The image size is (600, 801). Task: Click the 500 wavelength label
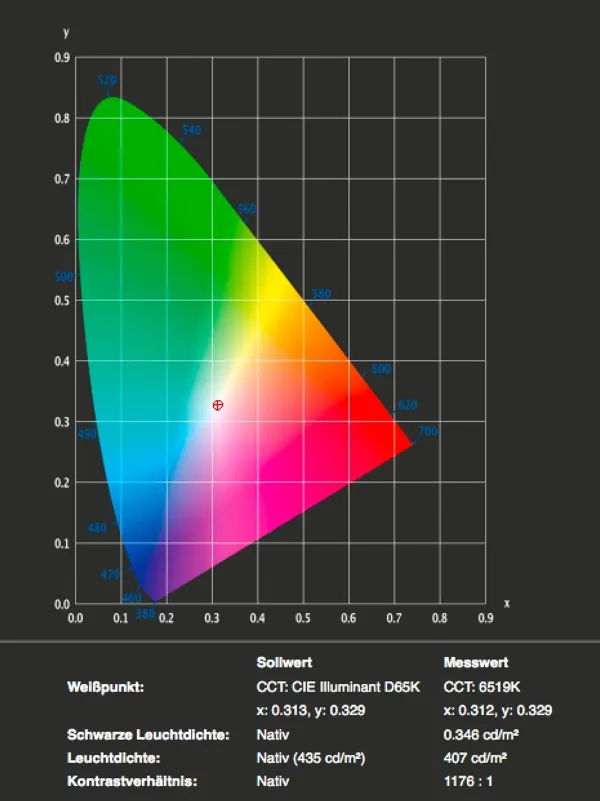tap(64, 276)
